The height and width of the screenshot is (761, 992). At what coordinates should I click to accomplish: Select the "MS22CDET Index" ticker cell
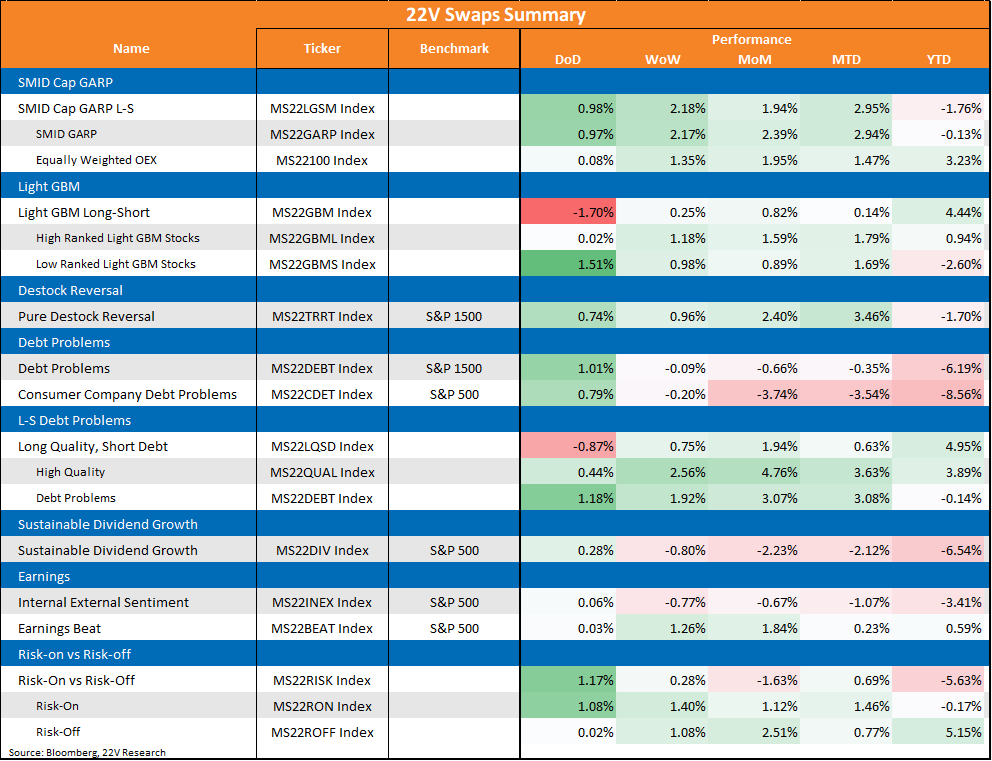(323, 394)
